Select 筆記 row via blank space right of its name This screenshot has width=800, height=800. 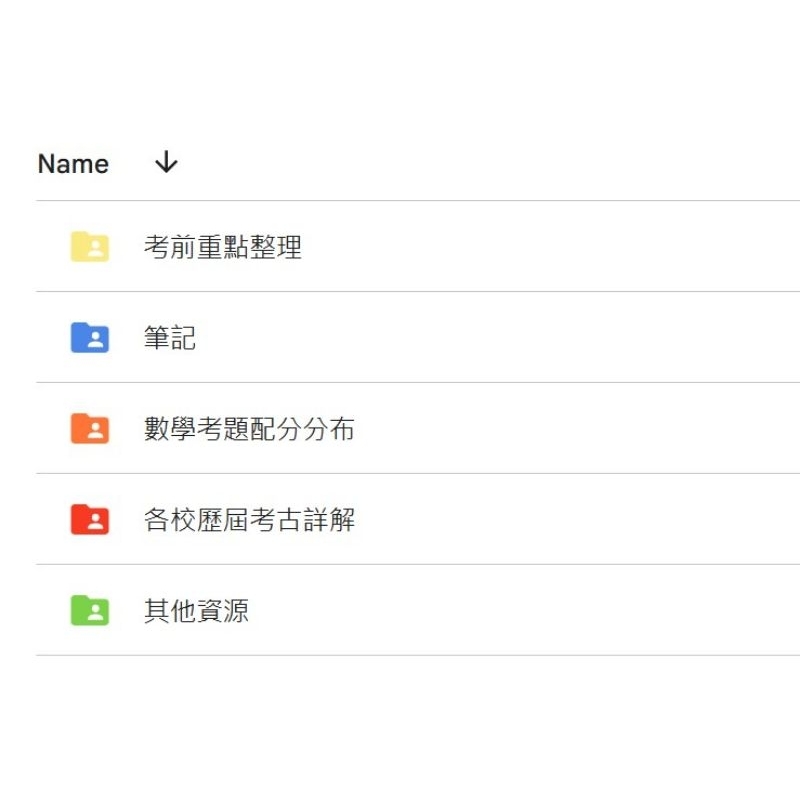[x=498, y=337]
